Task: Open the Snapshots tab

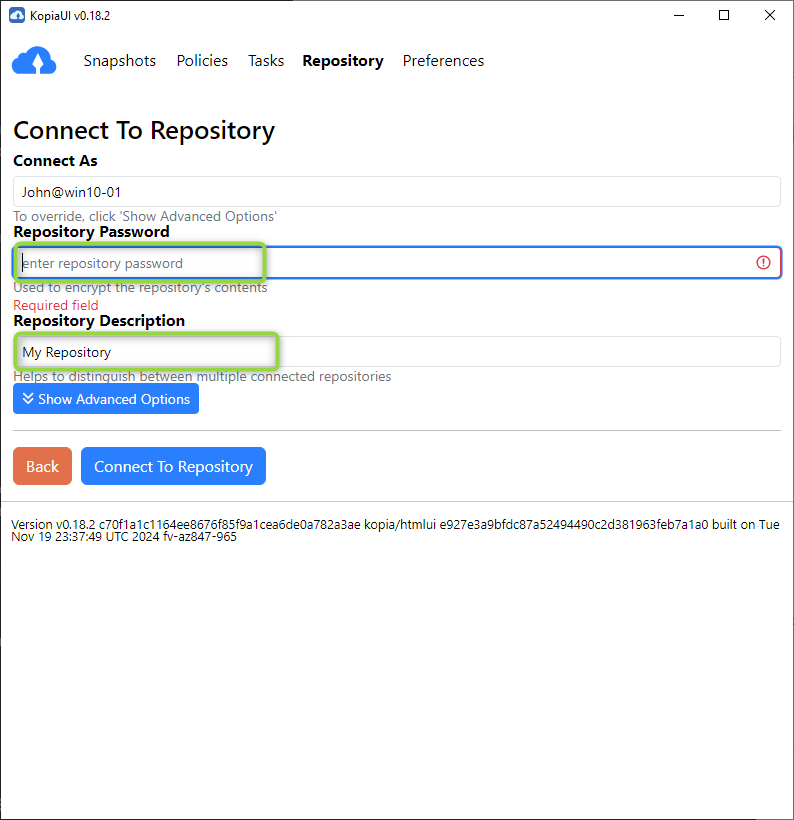Action: pos(120,61)
